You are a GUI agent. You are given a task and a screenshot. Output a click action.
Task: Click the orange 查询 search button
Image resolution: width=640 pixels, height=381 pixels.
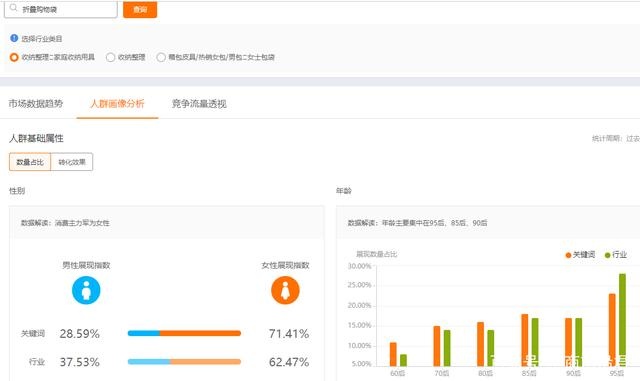[140, 9]
